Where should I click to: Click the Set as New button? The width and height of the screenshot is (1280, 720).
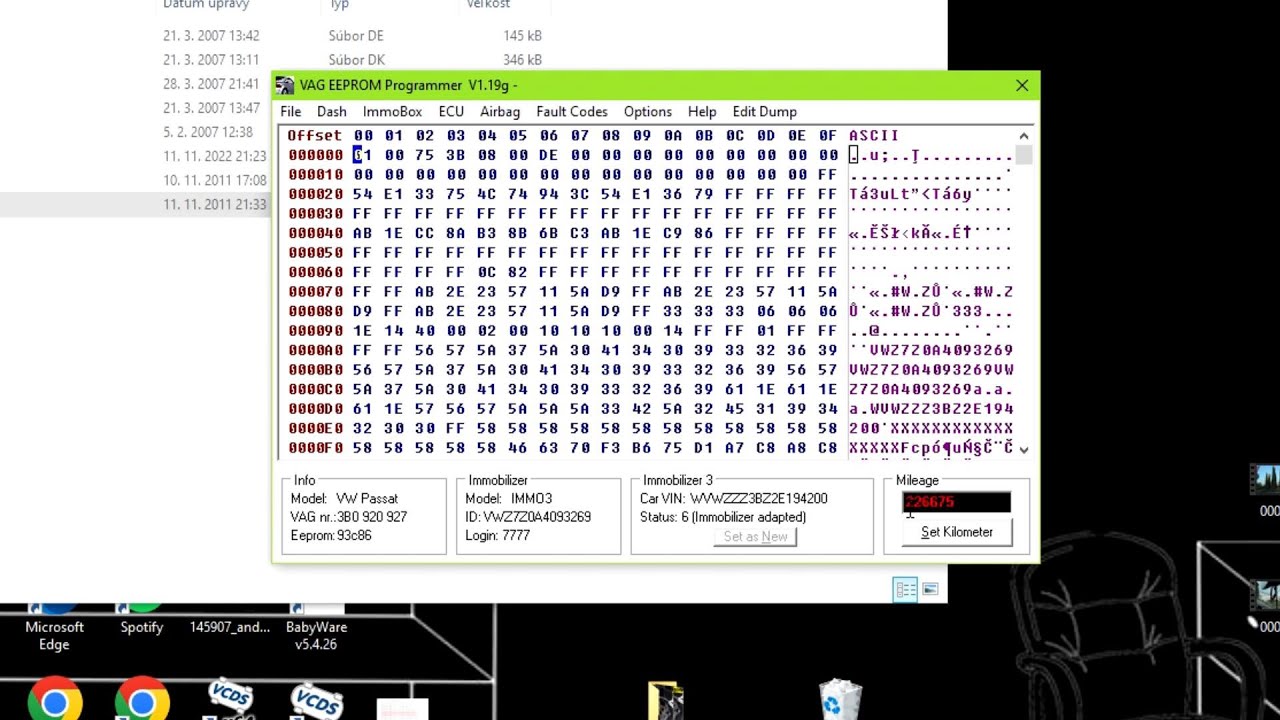pos(755,536)
